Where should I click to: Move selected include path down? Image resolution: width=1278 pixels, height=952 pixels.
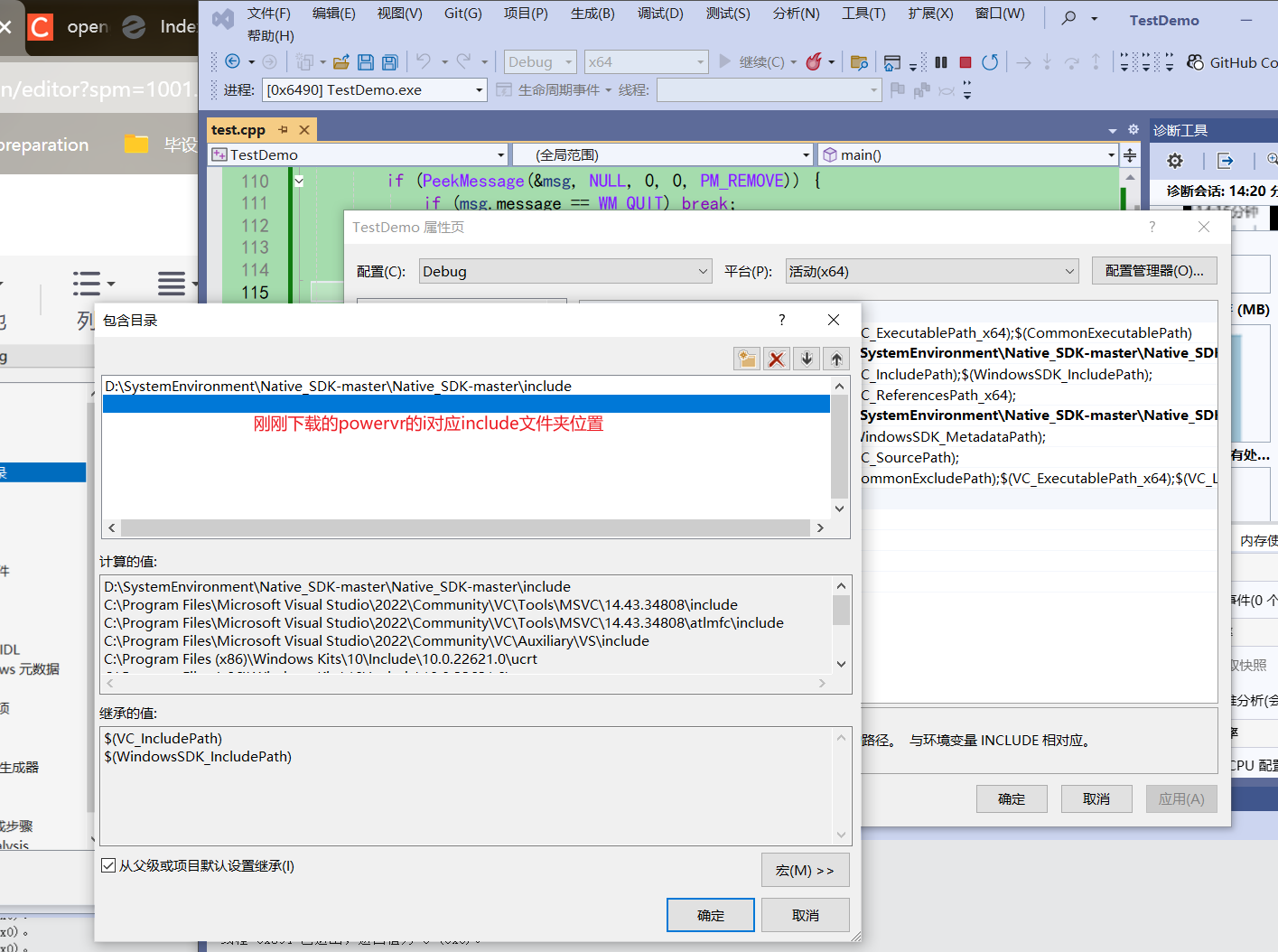click(807, 359)
